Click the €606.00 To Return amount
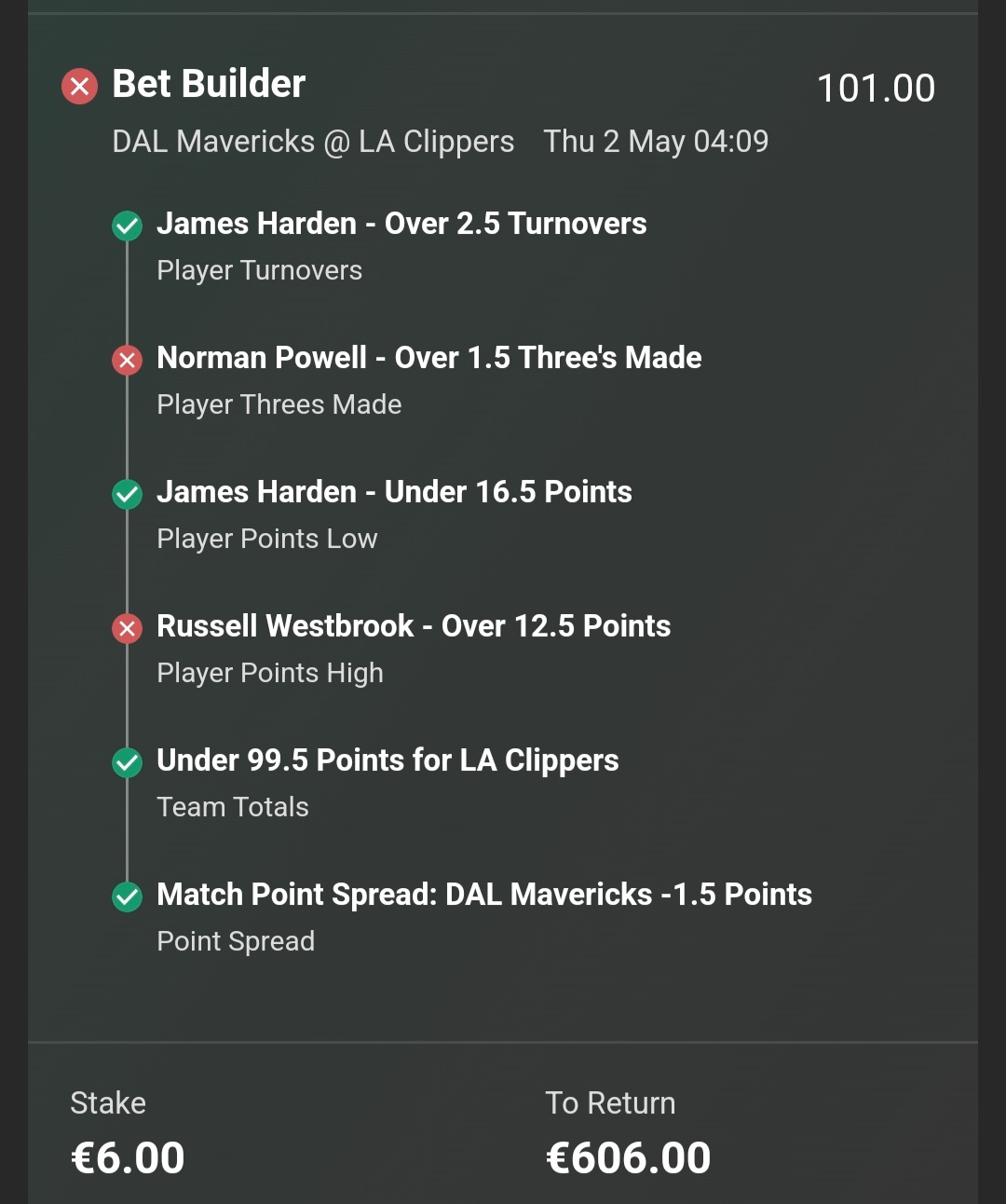This screenshot has height=1204, width=1006. (x=628, y=1158)
